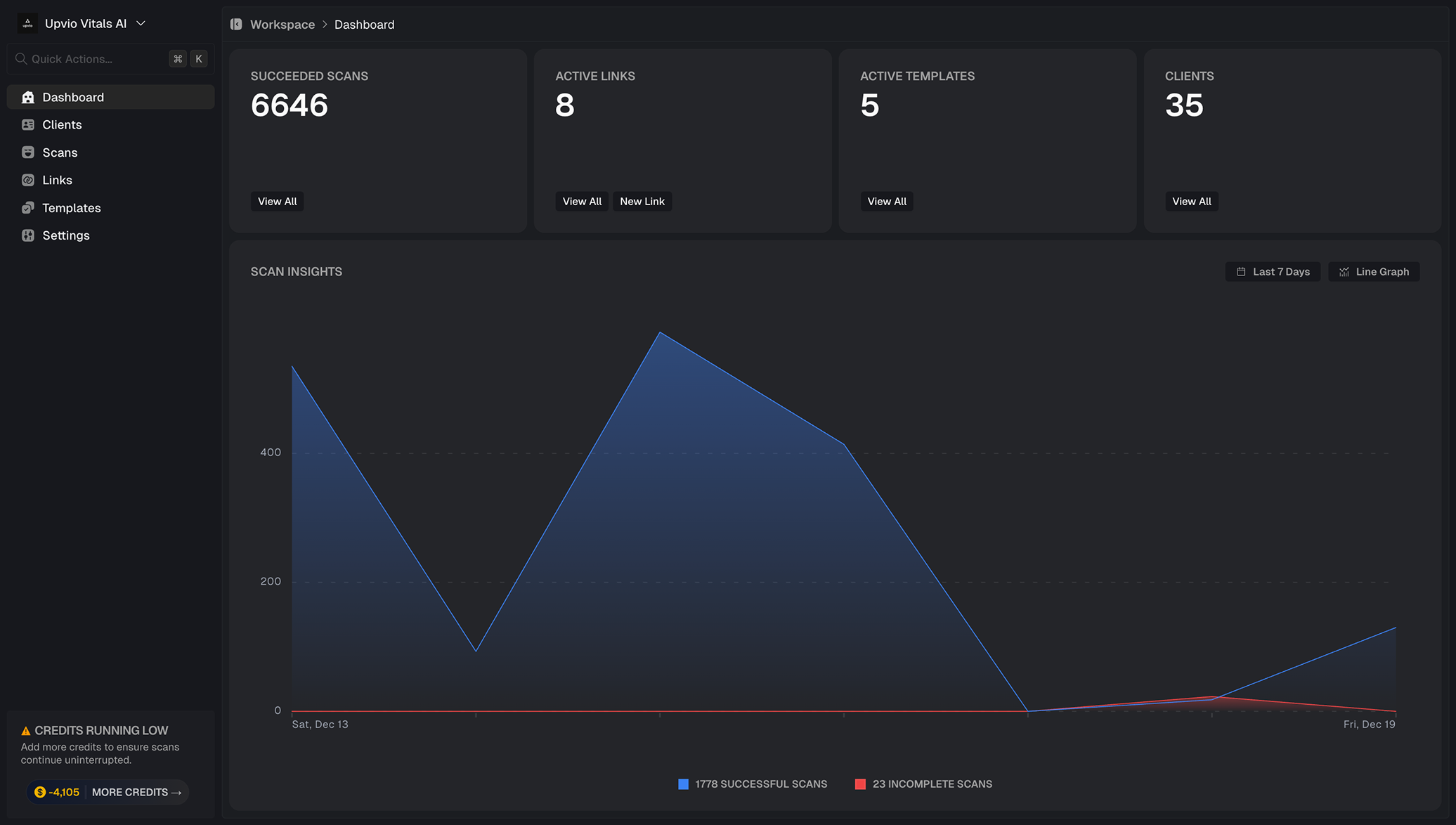Open the Last 7 Days range dropdown
This screenshot has width=1456, height=825.
1273,272
